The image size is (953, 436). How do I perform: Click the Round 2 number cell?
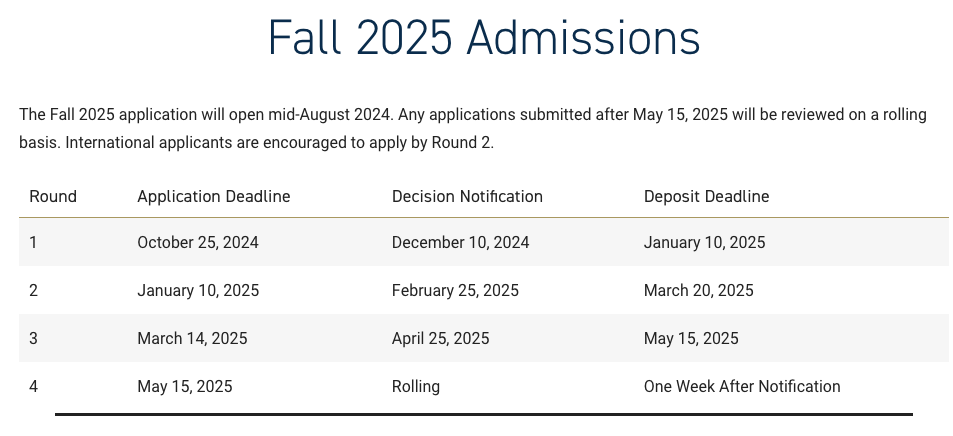click(33, 290)
